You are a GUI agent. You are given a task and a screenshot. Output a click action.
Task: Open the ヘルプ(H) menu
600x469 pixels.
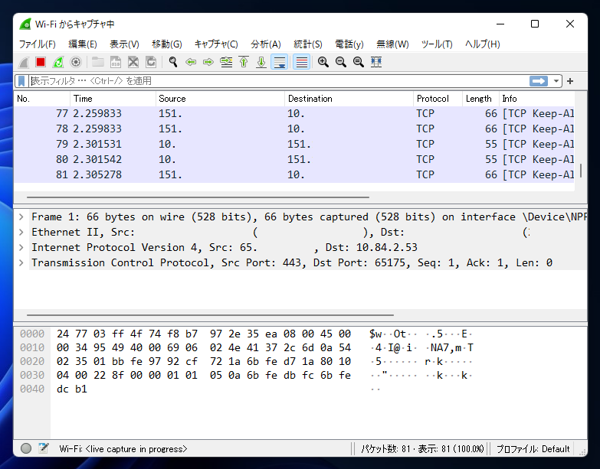click(483, 44)
